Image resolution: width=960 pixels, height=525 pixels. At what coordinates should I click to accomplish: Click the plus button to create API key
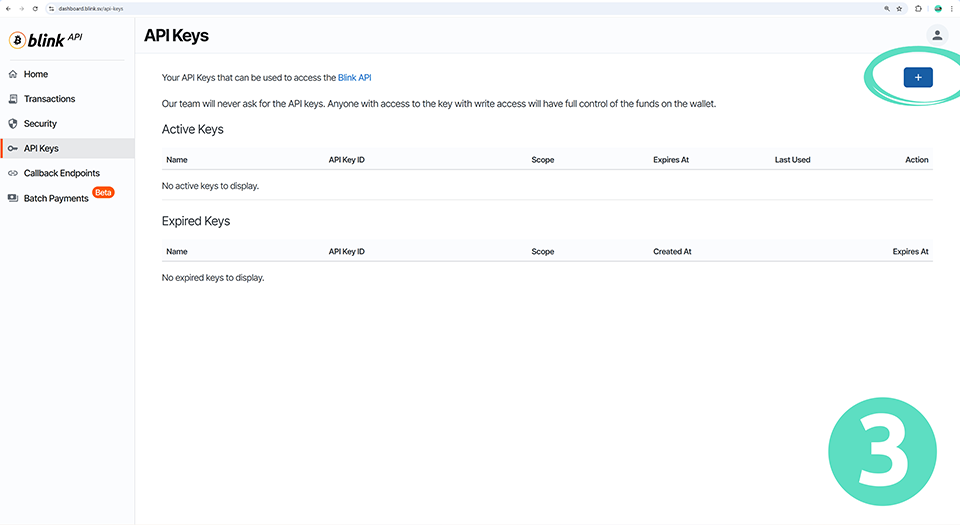click(x=917, y=77)
